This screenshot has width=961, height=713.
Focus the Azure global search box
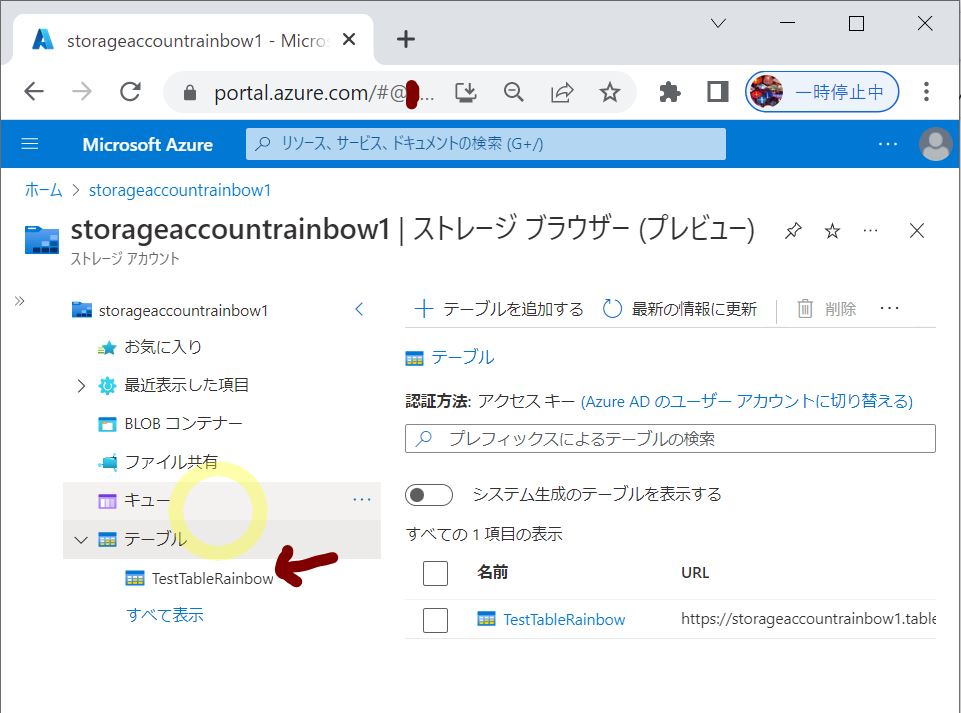coord(485,144)
